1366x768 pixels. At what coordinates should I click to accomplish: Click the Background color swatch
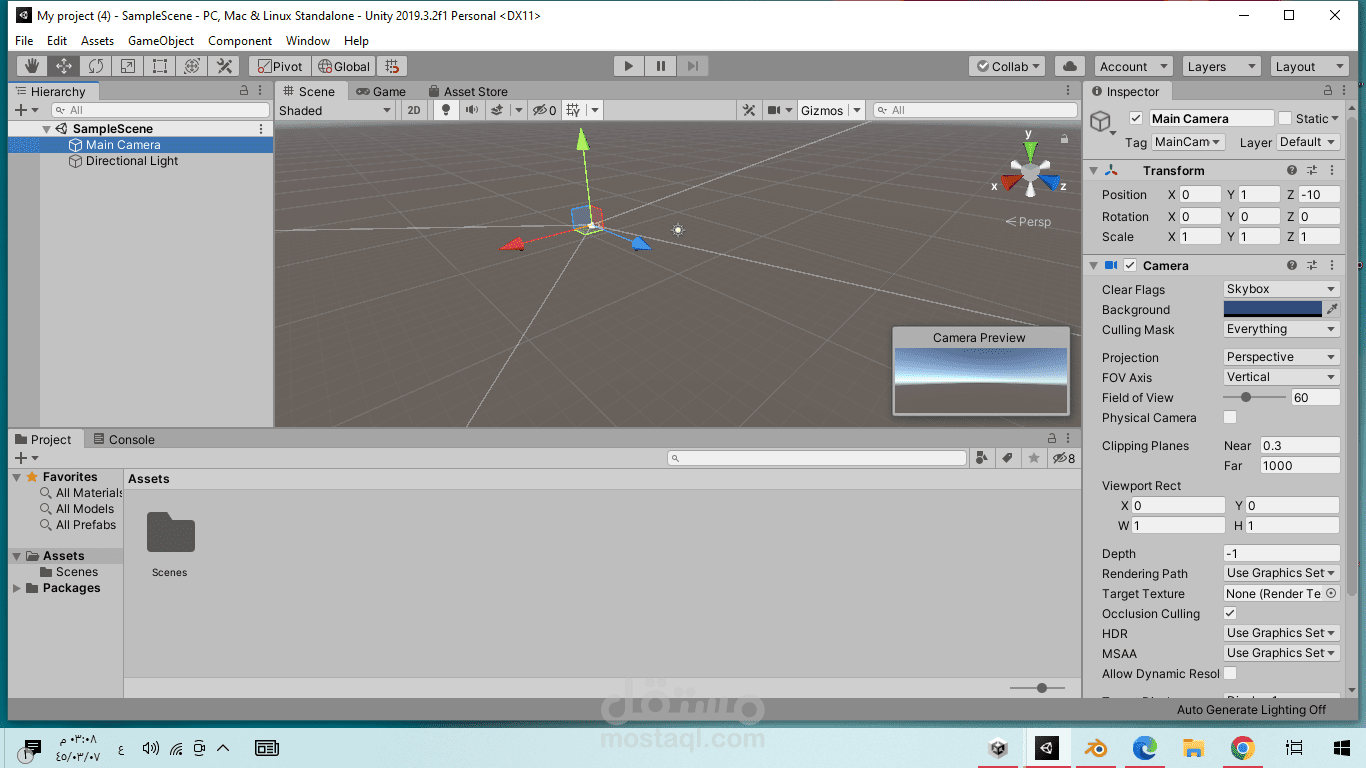click(x=1273, y=310)
